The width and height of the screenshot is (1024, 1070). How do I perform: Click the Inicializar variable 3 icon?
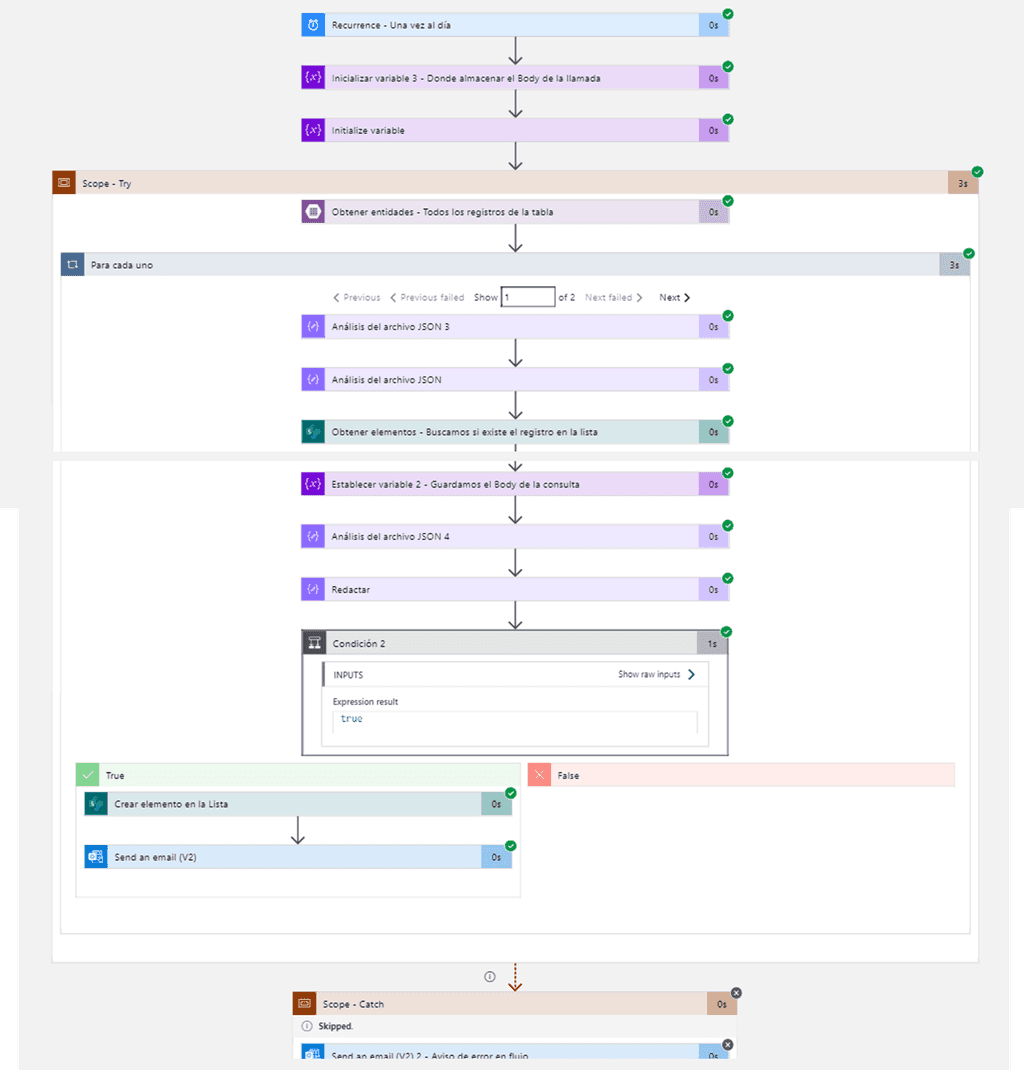(313, 78)
